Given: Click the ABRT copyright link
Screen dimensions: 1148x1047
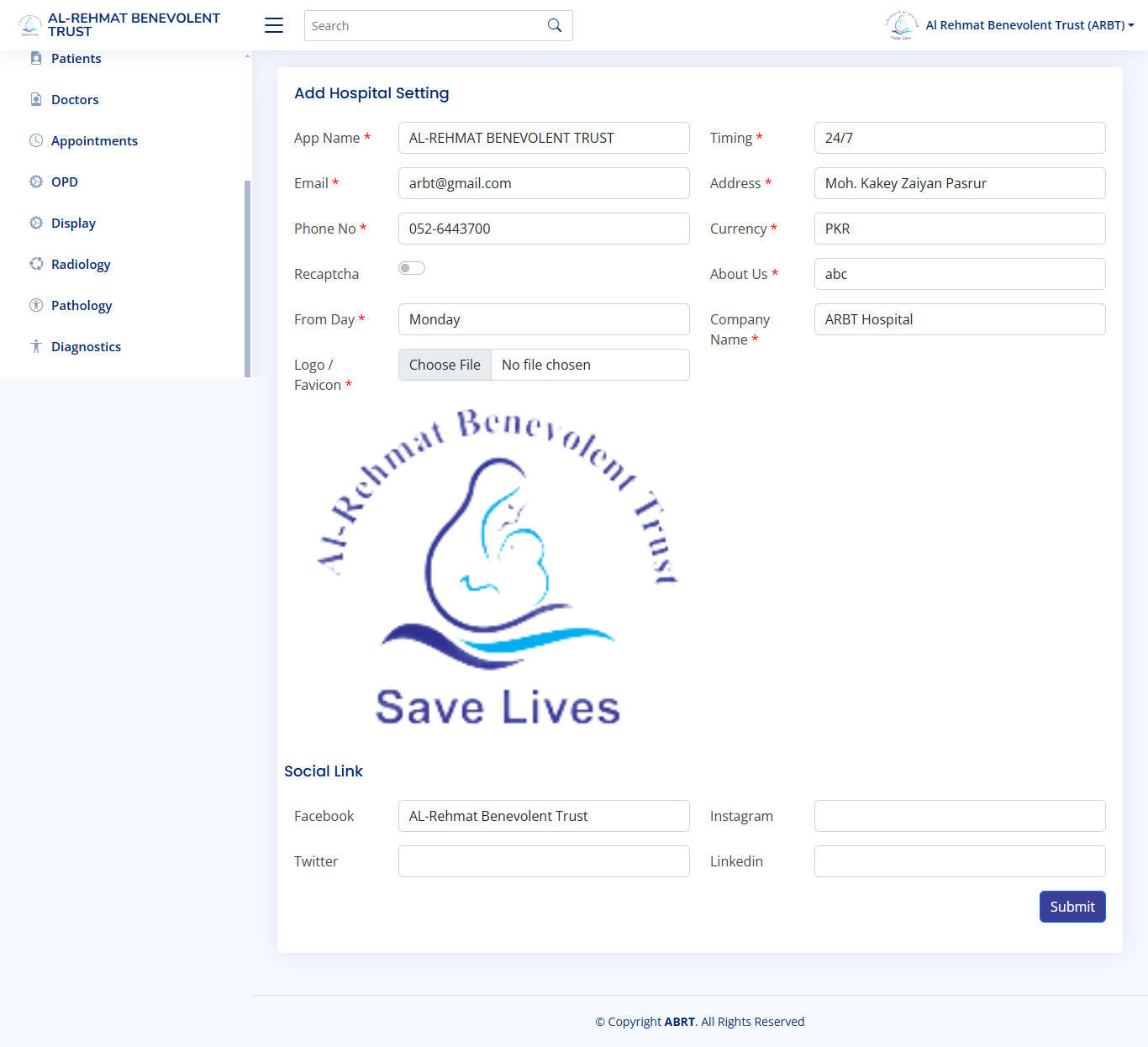Looking at the screenshot, I should click(680, 1021).
